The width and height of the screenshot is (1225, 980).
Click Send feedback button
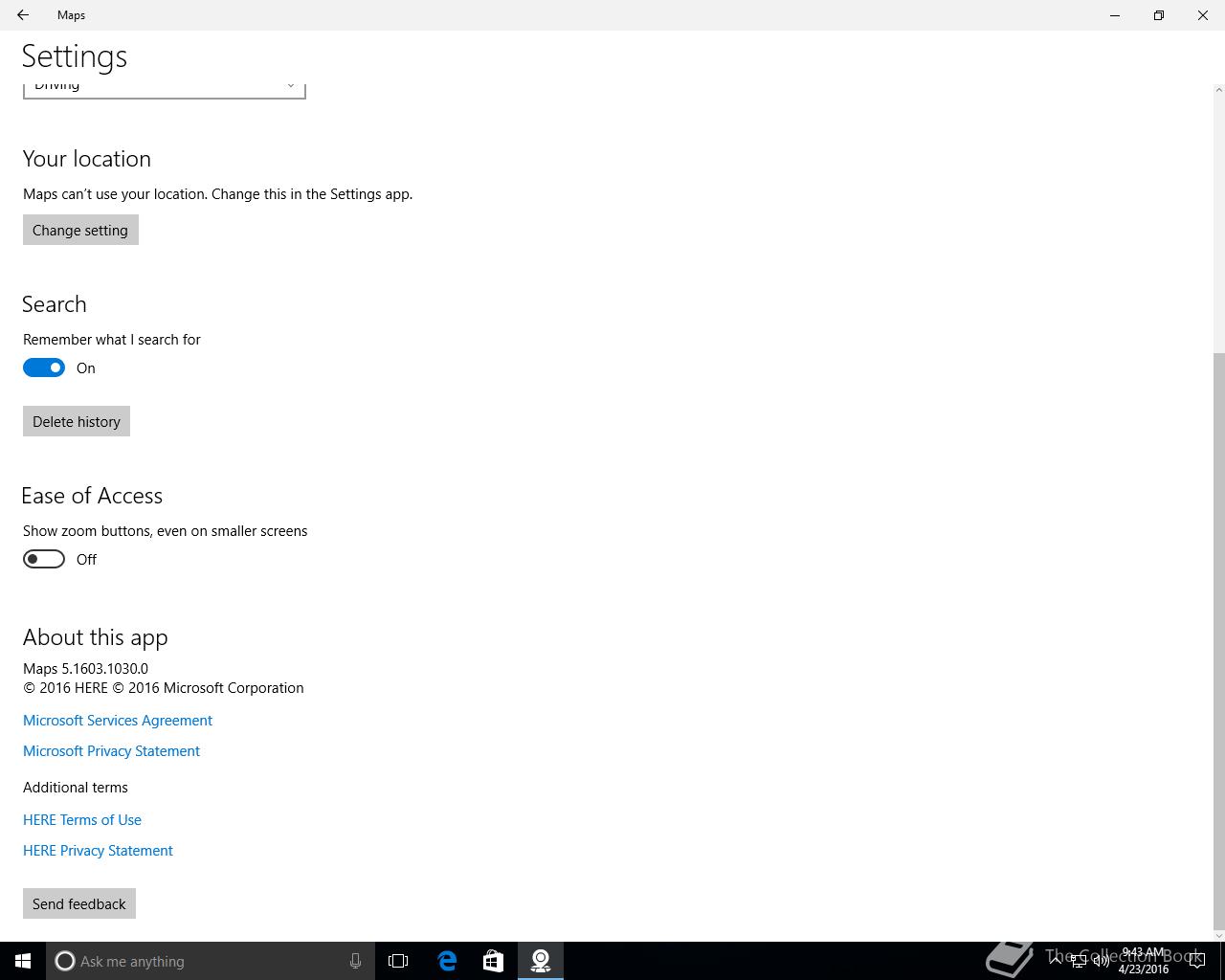(x=79, y=903)
